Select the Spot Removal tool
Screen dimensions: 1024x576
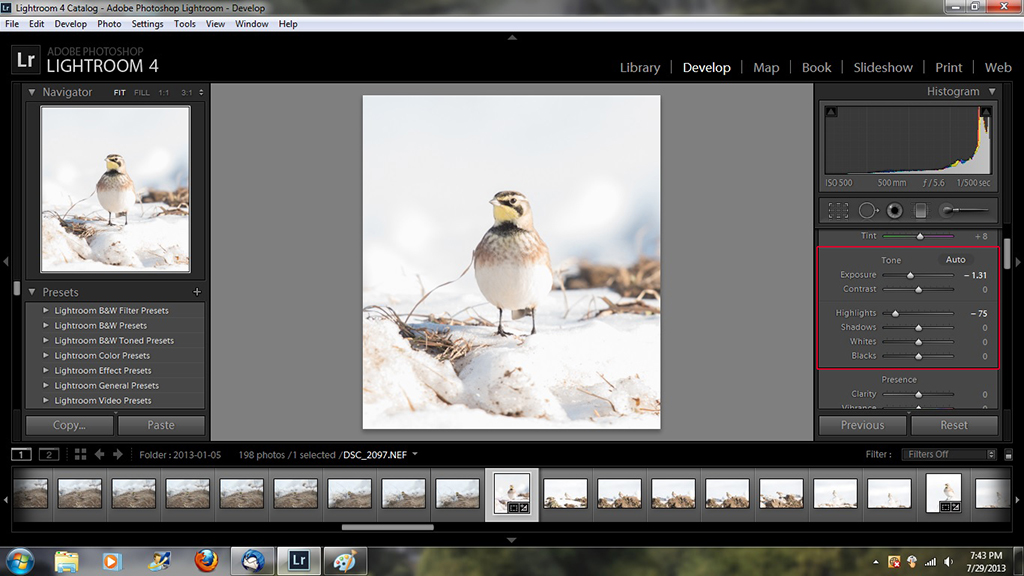coord(868,210)
